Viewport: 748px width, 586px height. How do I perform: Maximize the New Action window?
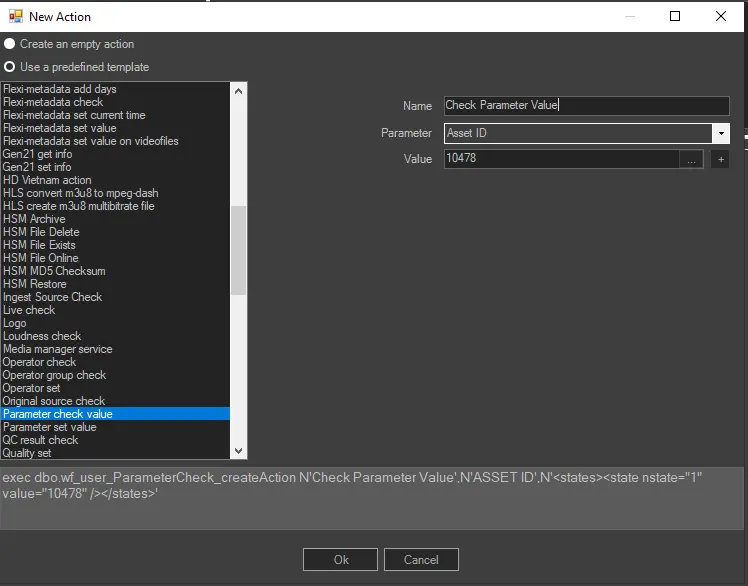tap(675, 16)
